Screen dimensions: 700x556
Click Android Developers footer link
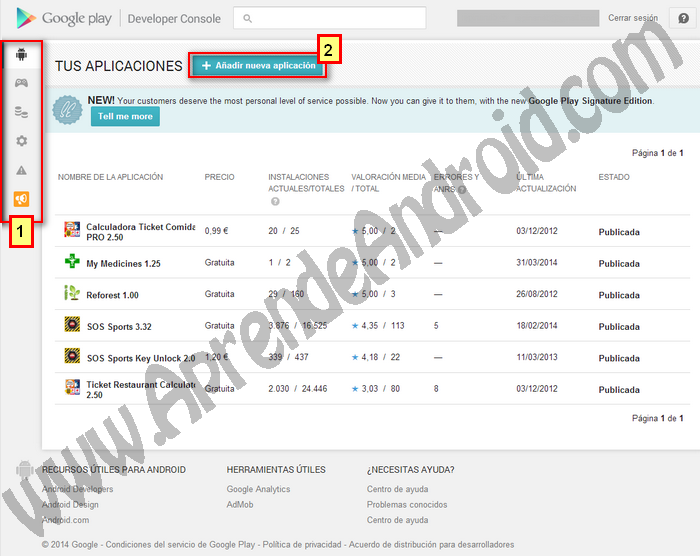tap(77, 489)
